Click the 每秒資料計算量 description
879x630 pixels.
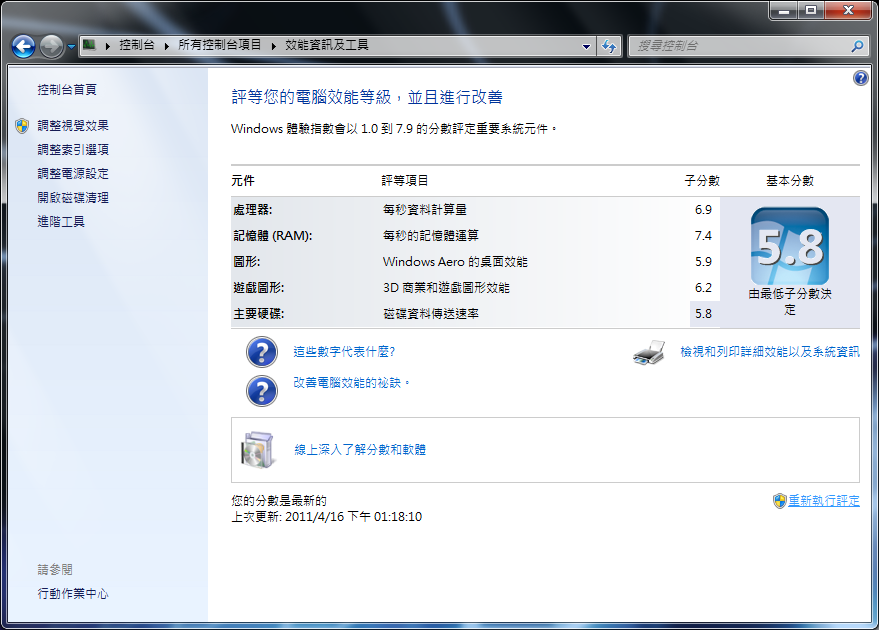(x=424, y=210)
